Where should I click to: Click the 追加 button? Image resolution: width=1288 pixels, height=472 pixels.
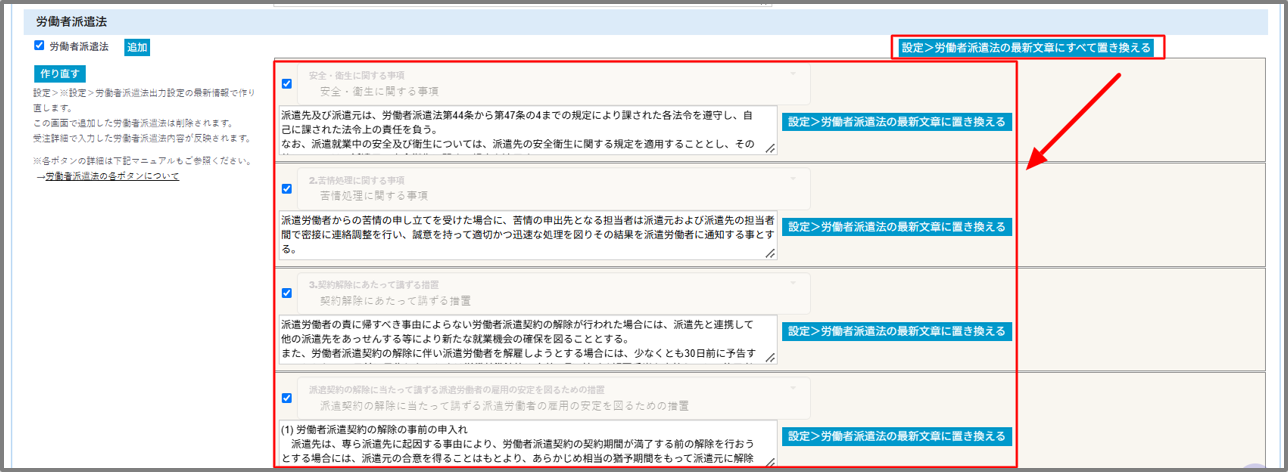pyautogui.click(x=137, y=47)
